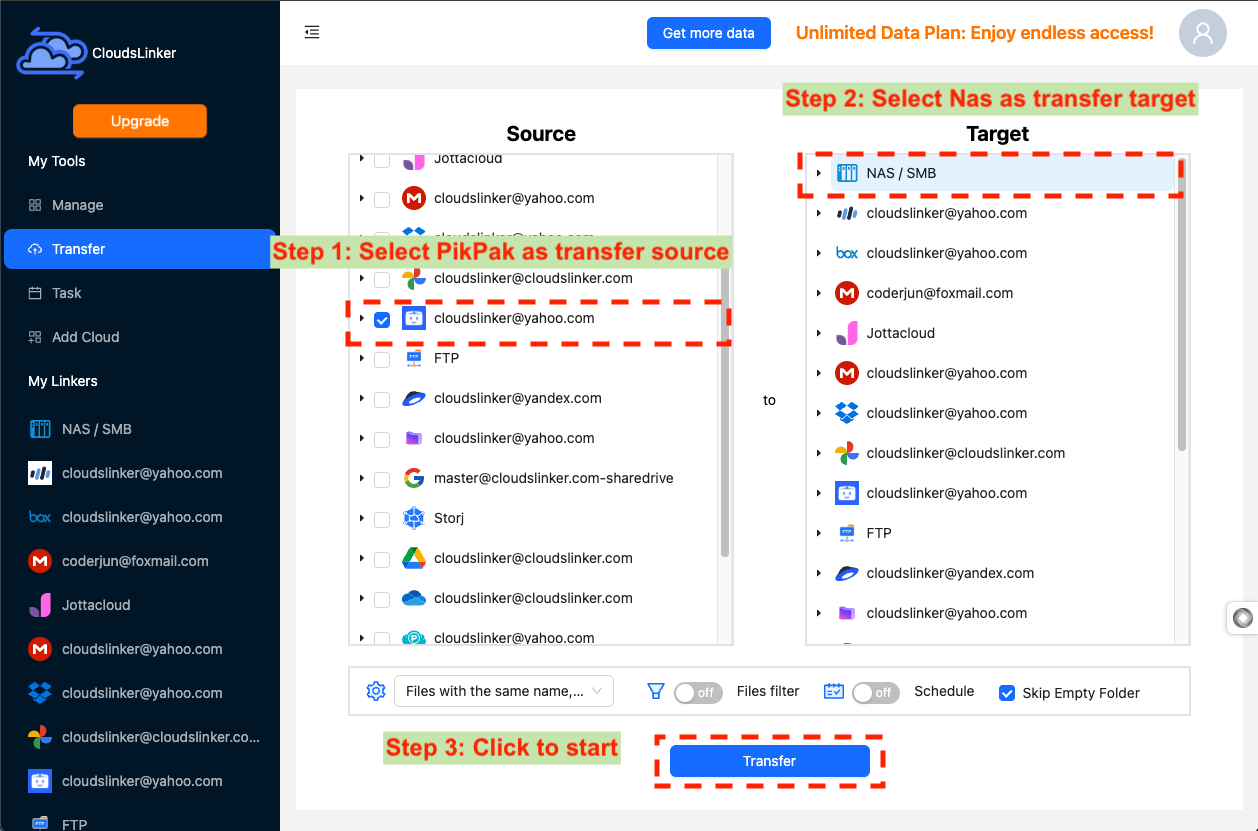Open the 'Files with the same name' dropdown

point(504,691)
